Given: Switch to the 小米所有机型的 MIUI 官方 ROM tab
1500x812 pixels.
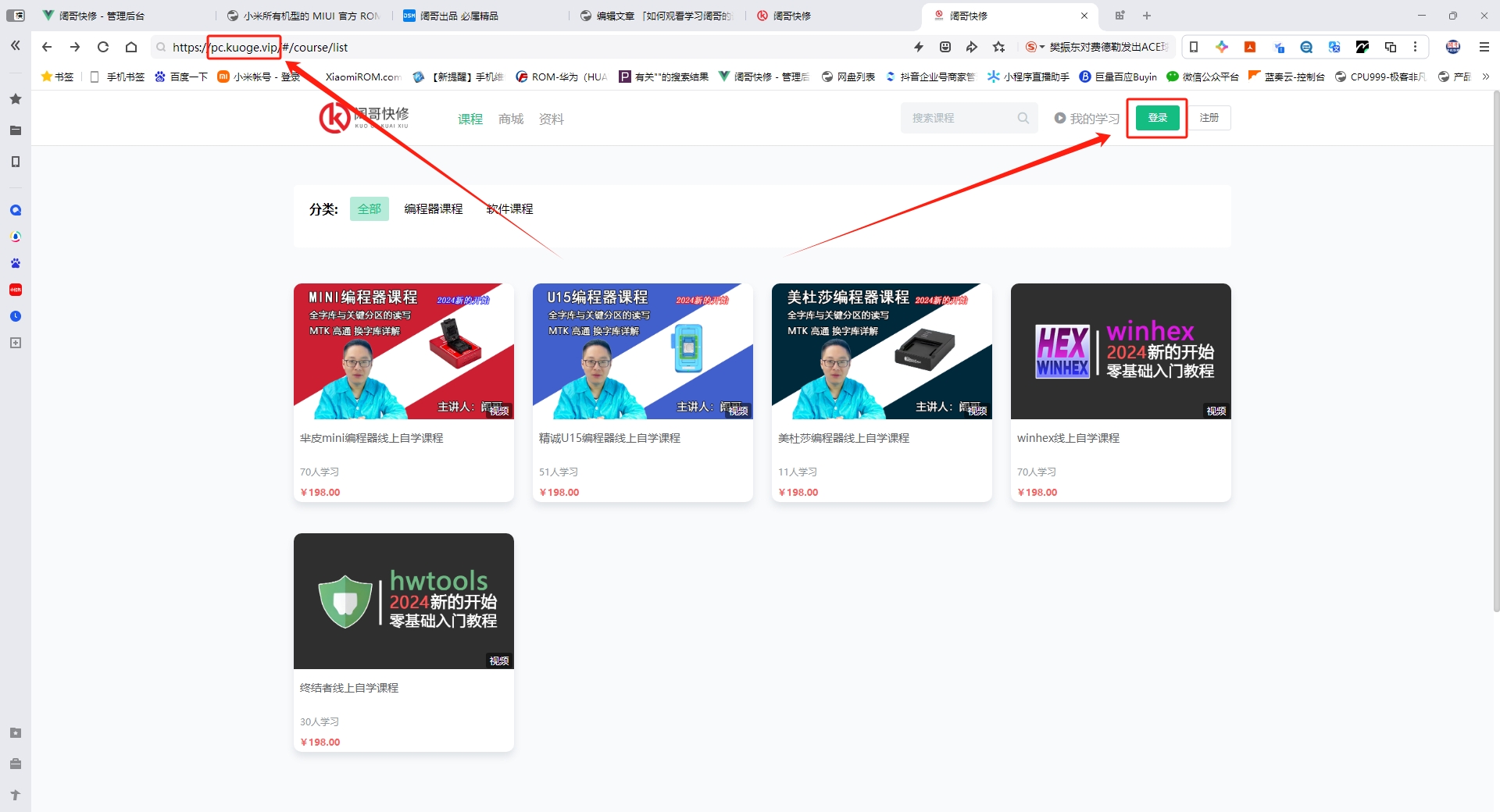Looking at the screenshot, I should [303, 16].
